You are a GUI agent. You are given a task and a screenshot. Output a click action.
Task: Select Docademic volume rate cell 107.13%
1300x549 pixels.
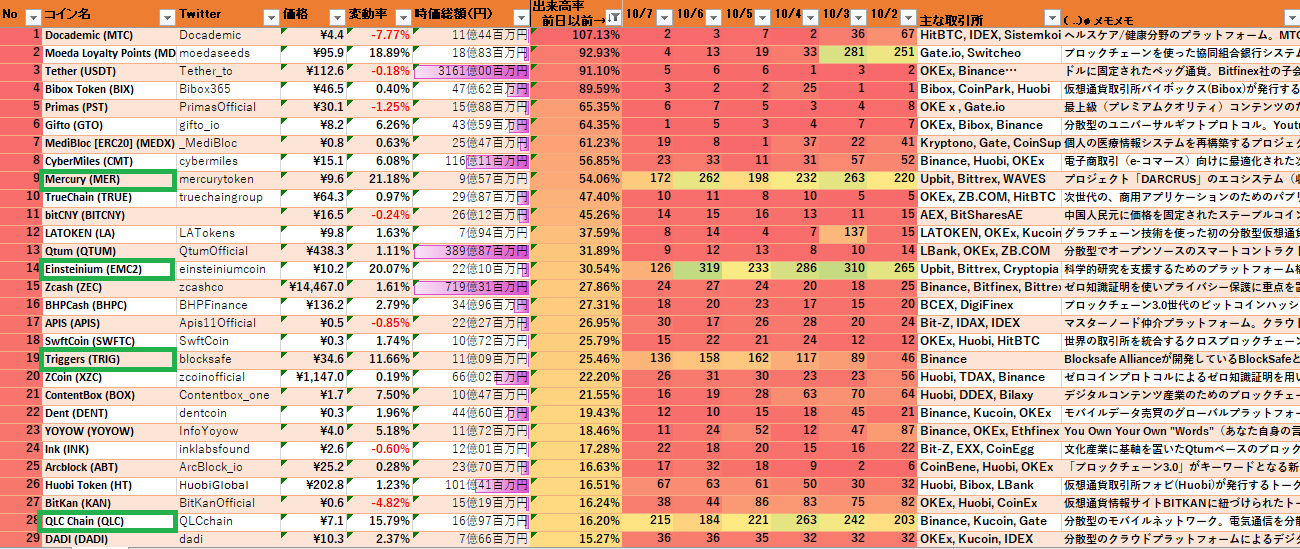click(x=577, y=35)
